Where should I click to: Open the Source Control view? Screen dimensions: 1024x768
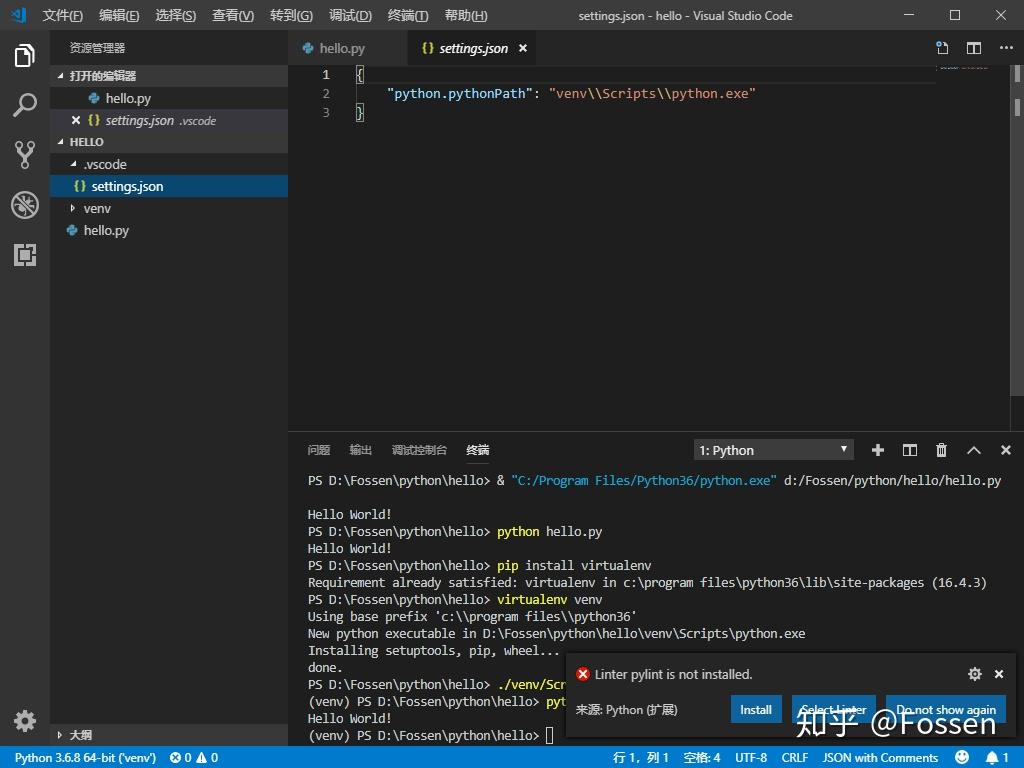coord(25,155)
